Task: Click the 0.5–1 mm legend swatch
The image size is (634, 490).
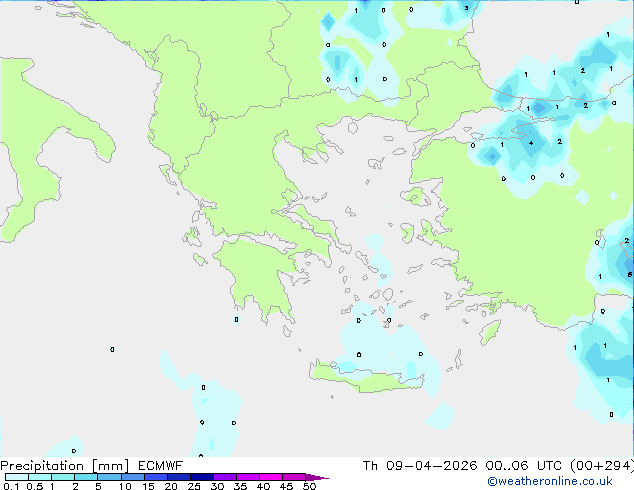Action: tap(40, 477)
